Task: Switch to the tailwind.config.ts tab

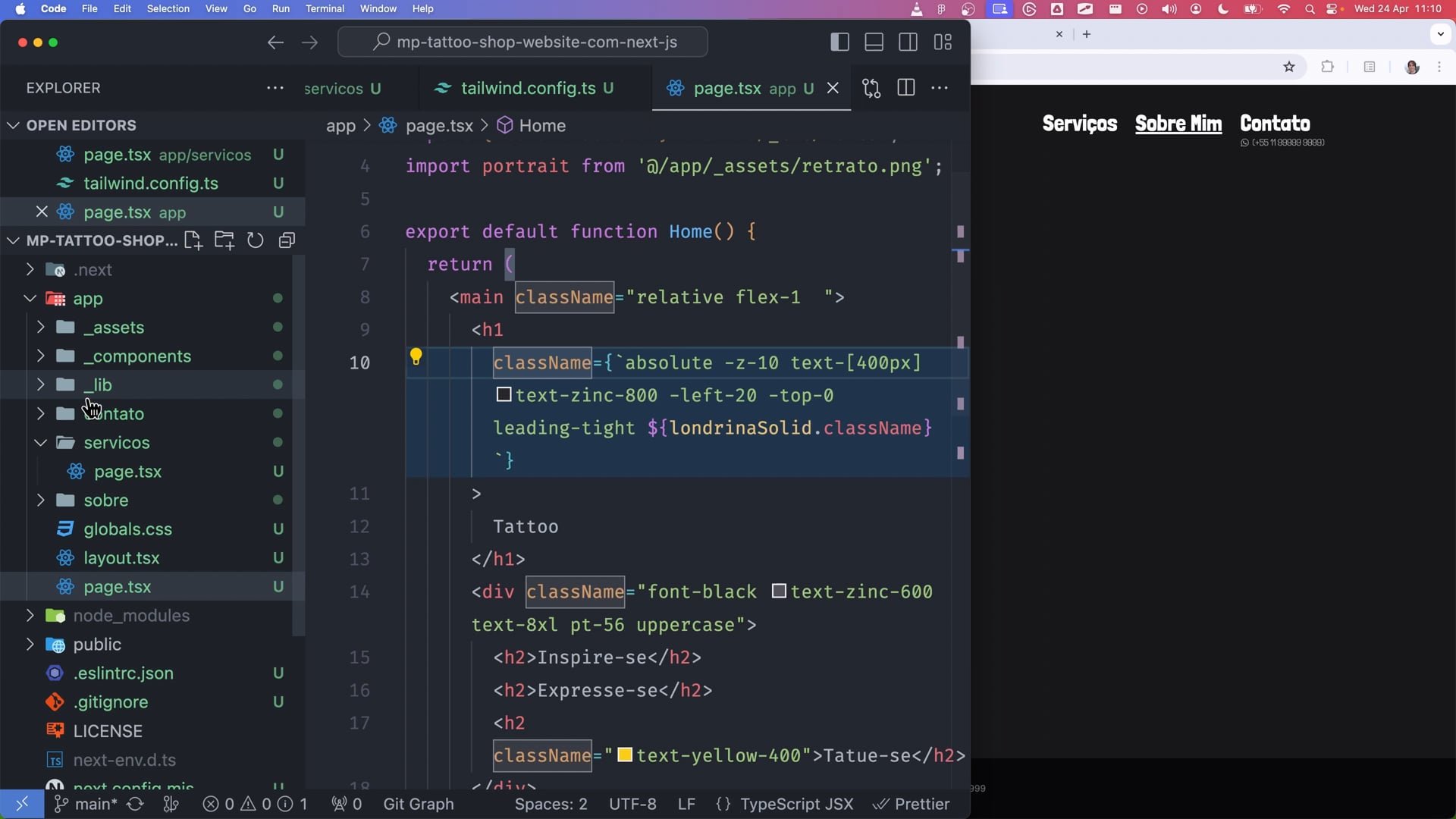Action: 529,89
